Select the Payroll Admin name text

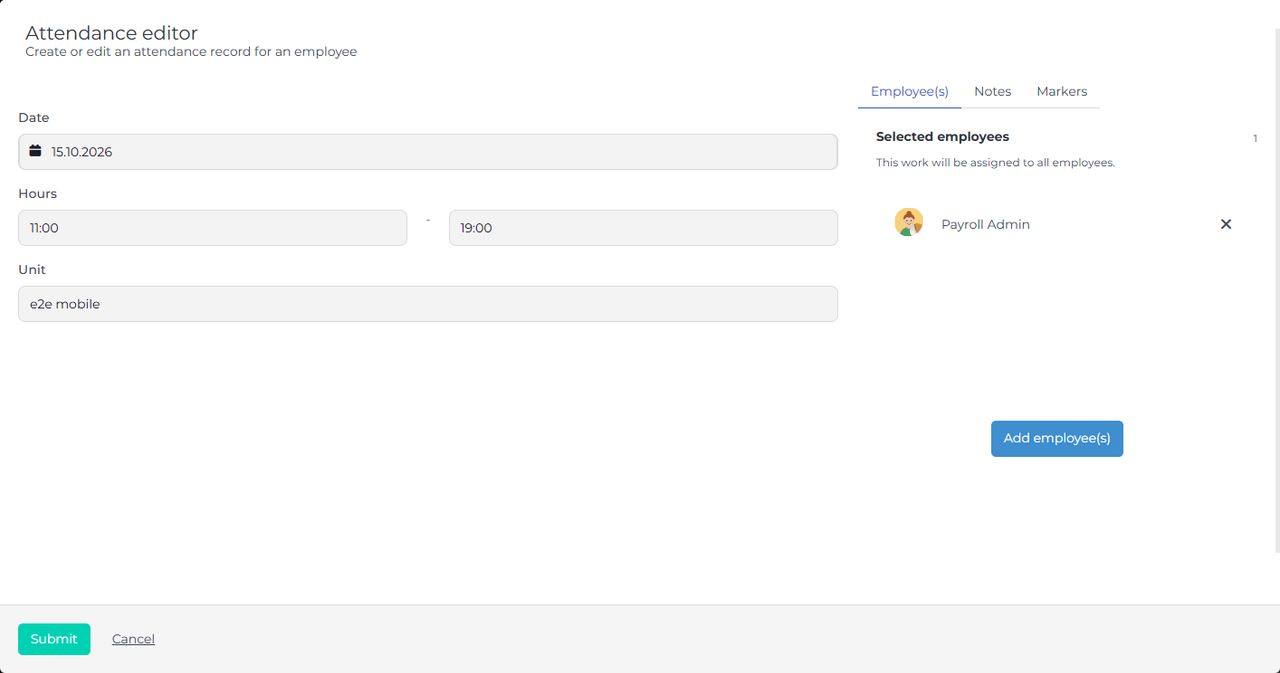coord(985,224)
